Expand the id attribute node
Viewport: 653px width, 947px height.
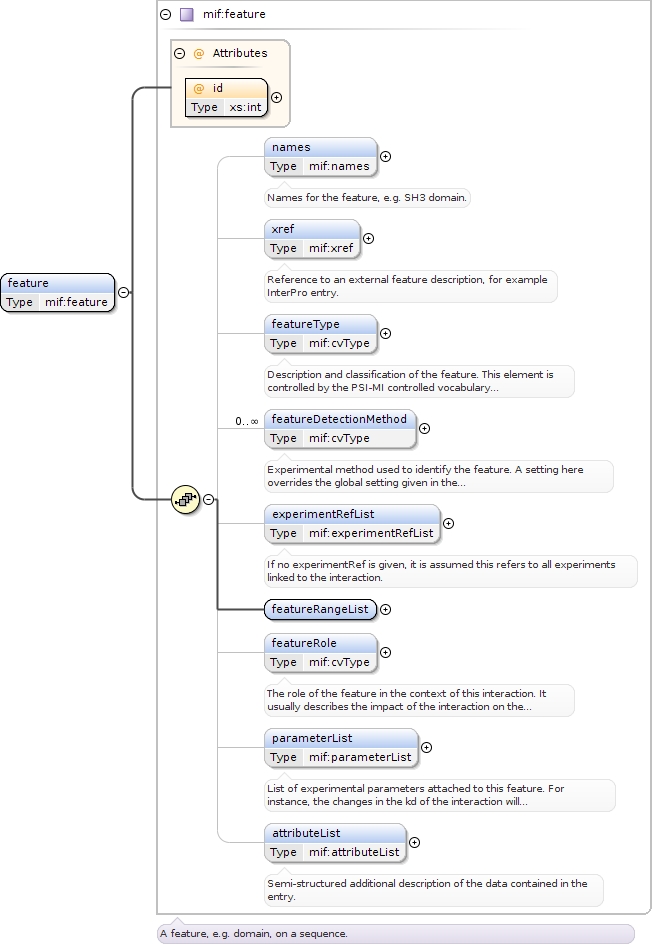(276, 98)
